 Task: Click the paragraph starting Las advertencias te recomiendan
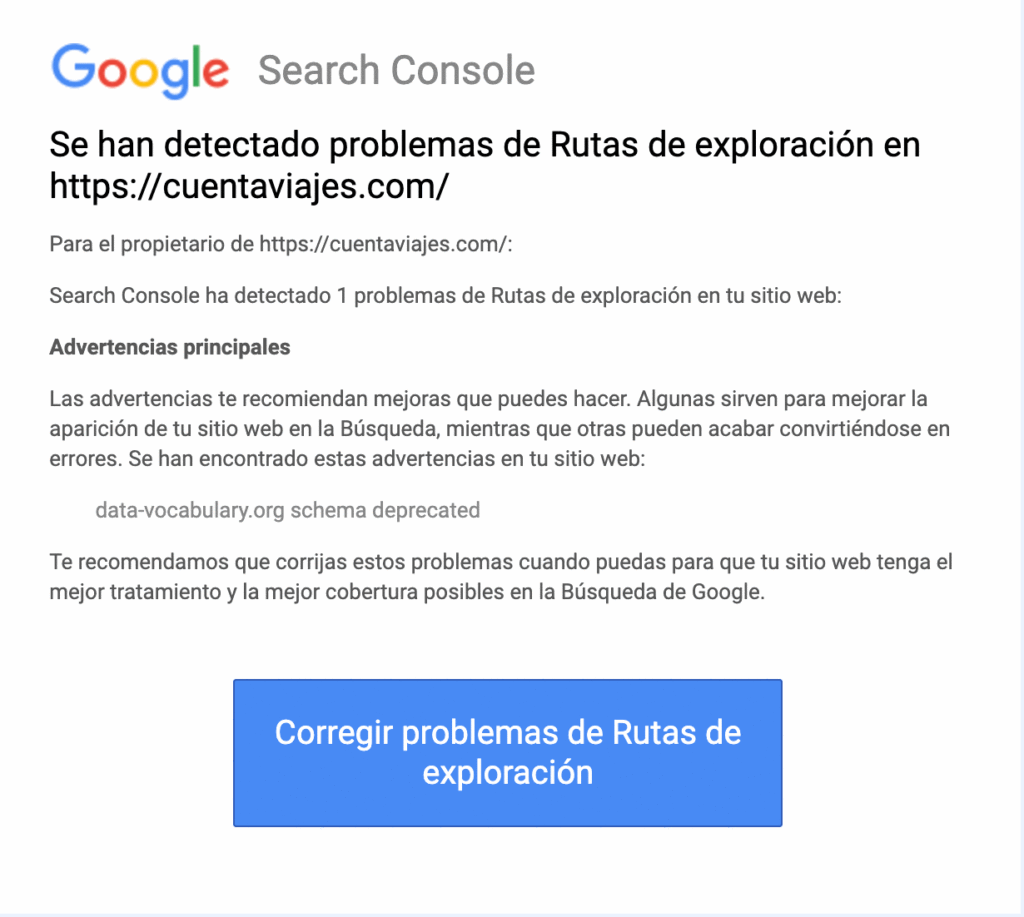pos(500,428)
